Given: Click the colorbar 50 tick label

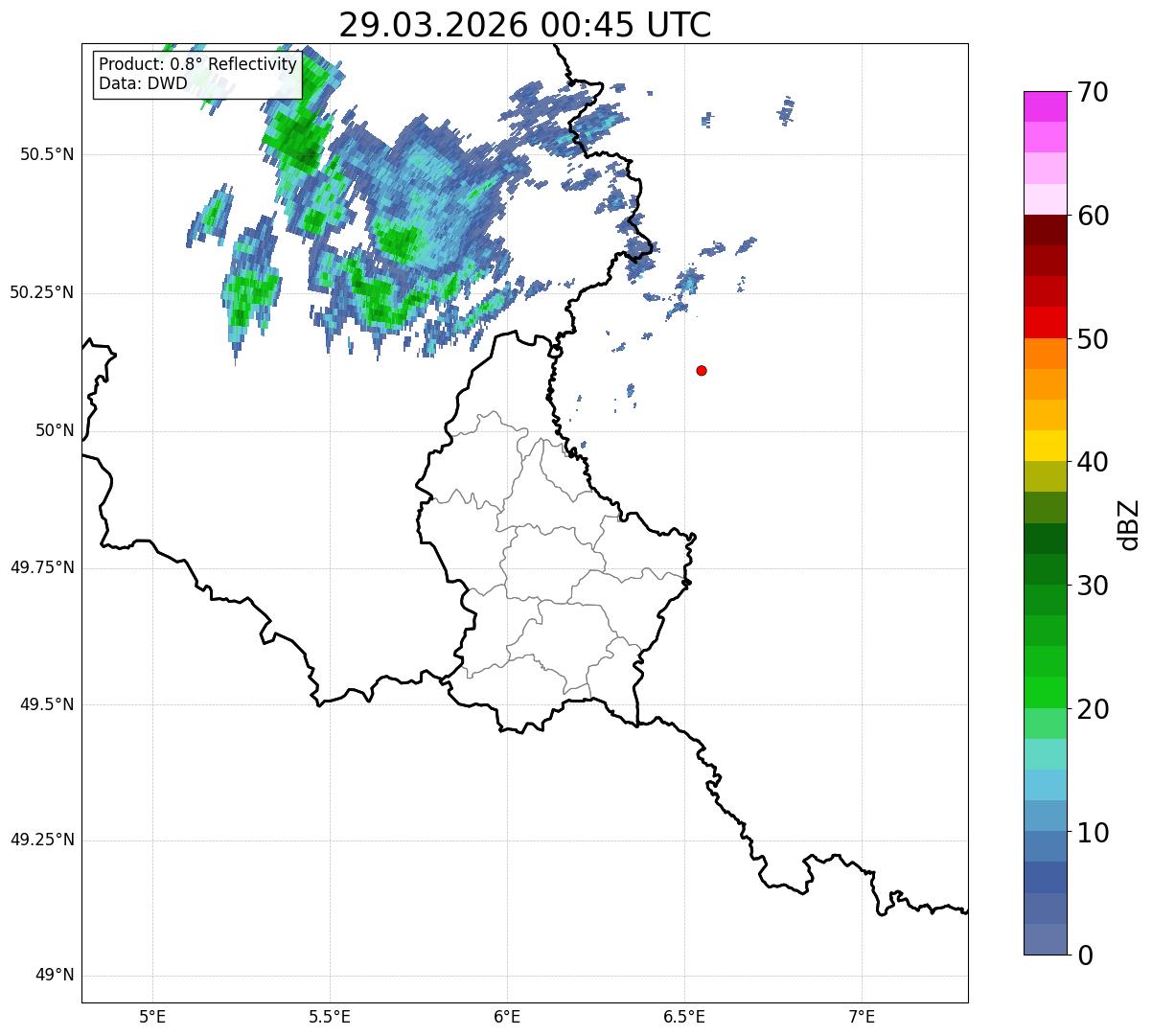Looking at the screenshot, I should (1093, 339).
